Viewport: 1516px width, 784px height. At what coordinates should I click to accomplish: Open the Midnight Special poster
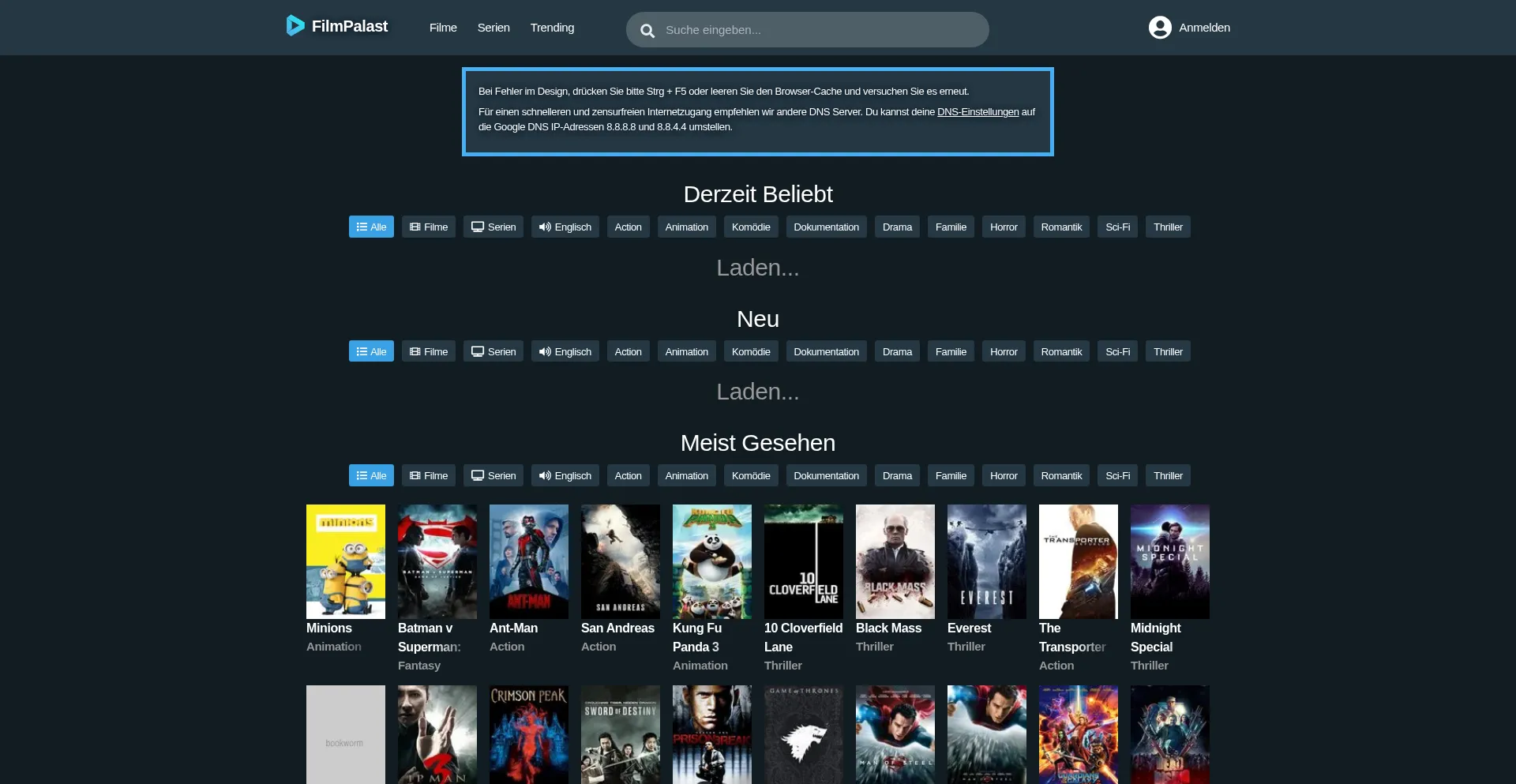(1170, 561)
